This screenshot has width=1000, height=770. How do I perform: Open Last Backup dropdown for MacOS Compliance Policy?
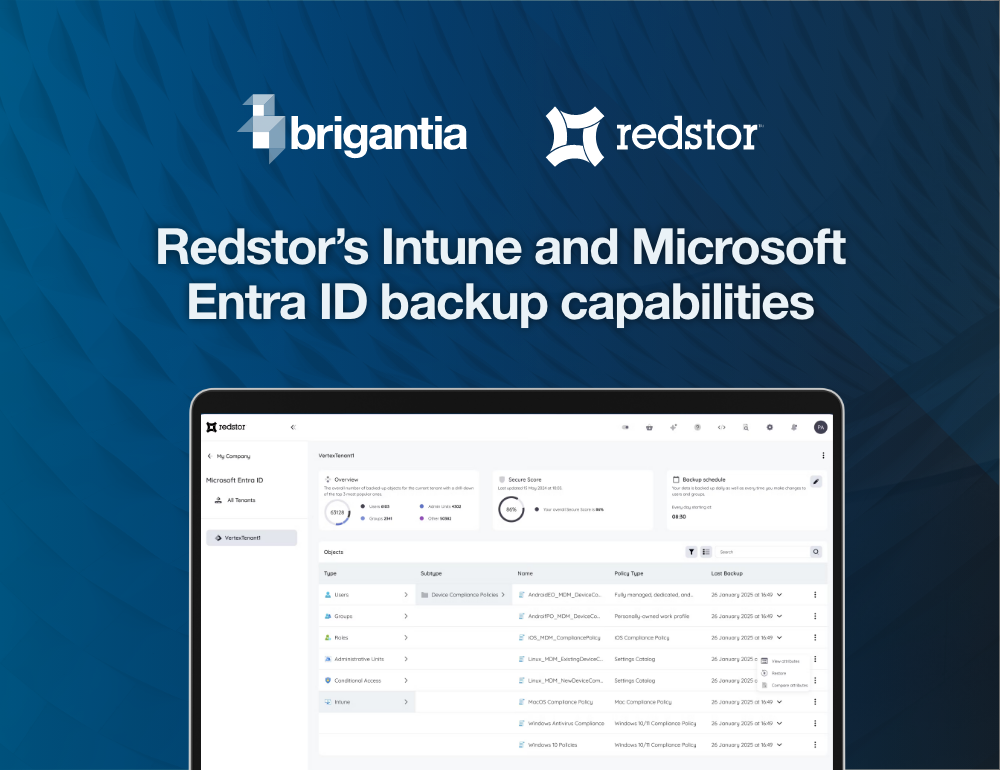779,702
